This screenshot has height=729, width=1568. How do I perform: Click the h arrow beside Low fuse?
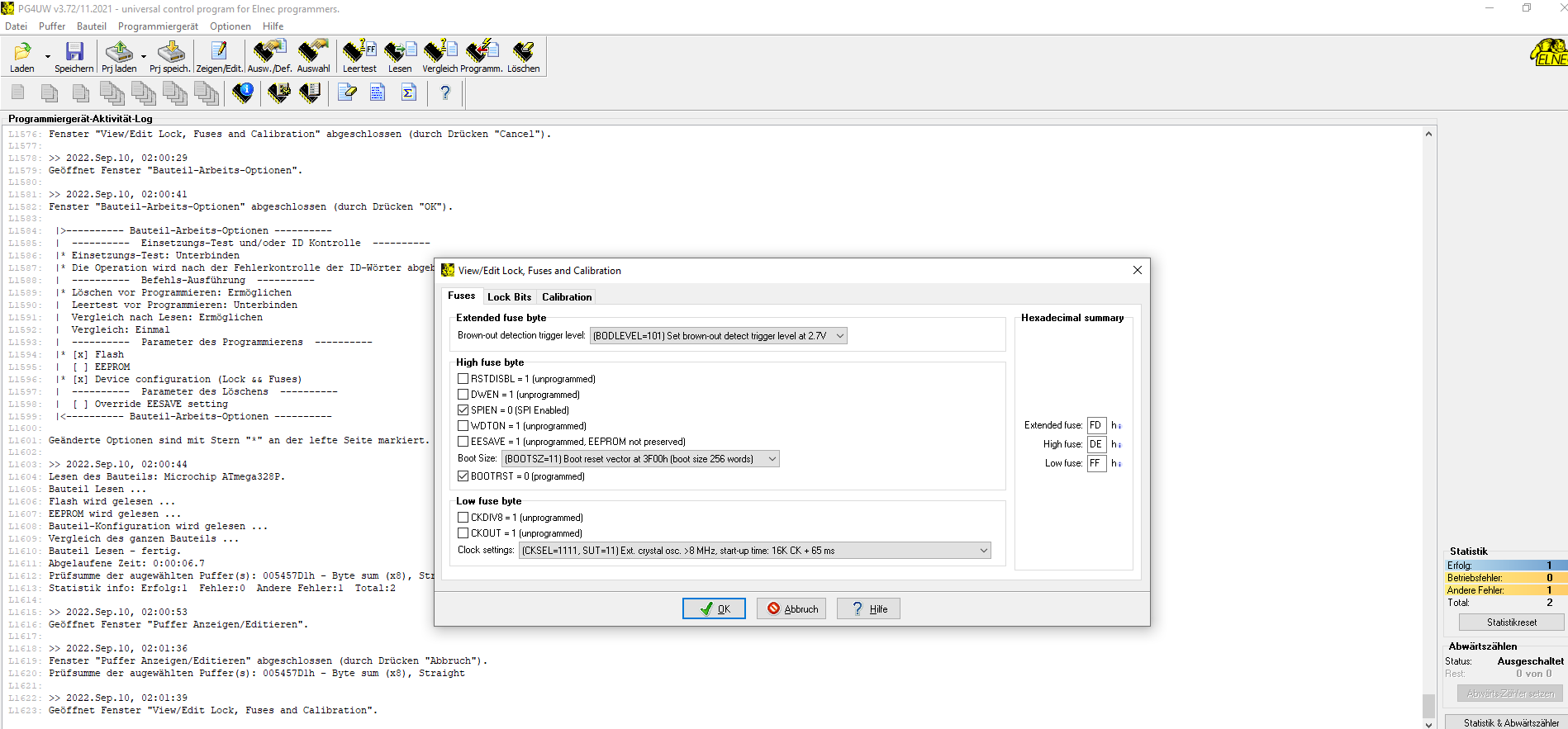(x=1116, y=463)
